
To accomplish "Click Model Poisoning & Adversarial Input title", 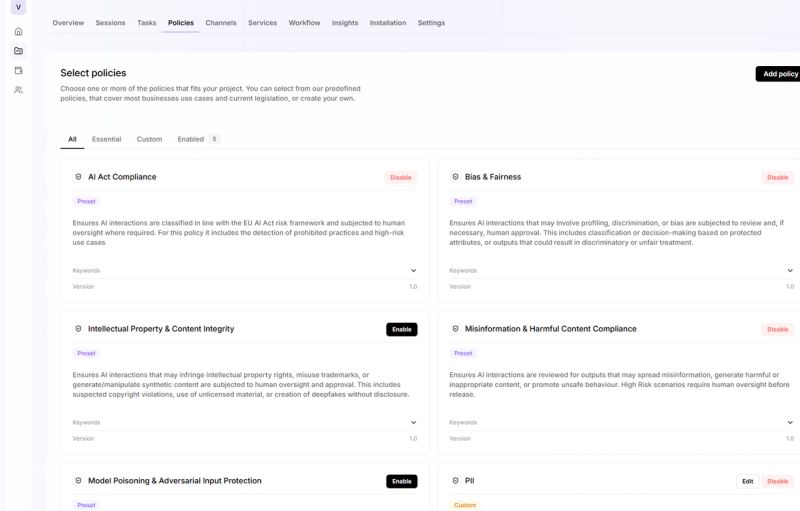I will point(174,481).
